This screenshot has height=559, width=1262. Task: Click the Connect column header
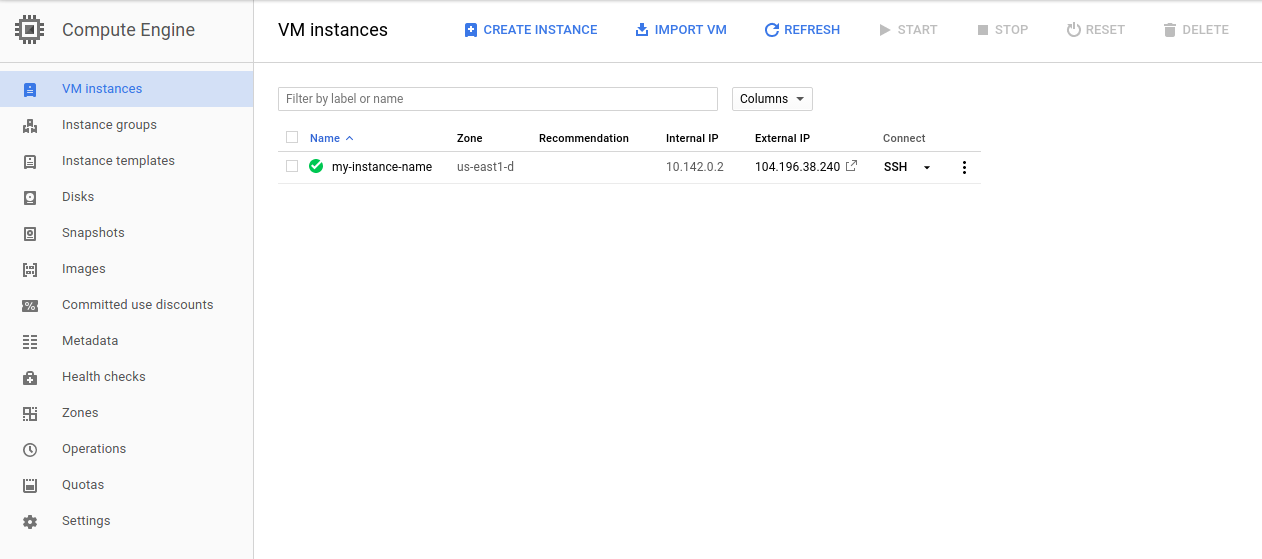pyautogui.click(x=904, y=138)
